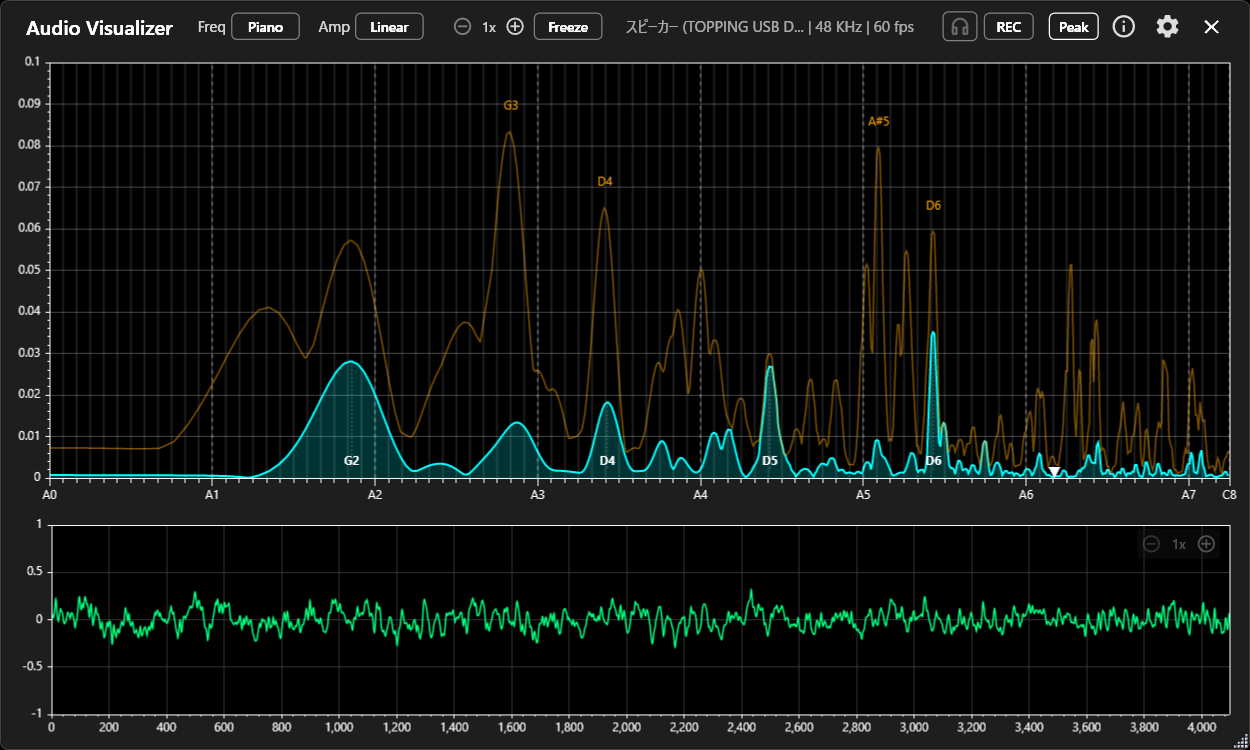The width and height of the screenshot is (1250, 750).
Task: Zoom out spectrum with minus icon
Action: 462,27
